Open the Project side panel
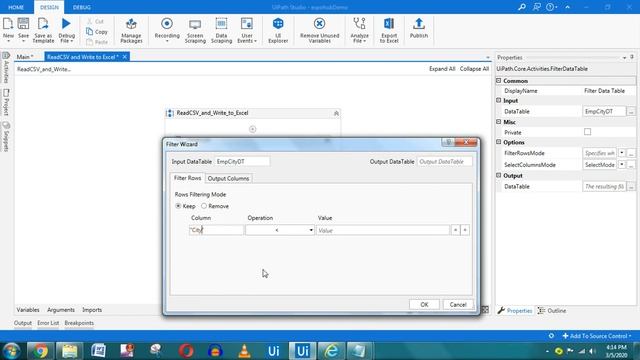The width and height of the screenshot is (640, 360). pos(6,102)
